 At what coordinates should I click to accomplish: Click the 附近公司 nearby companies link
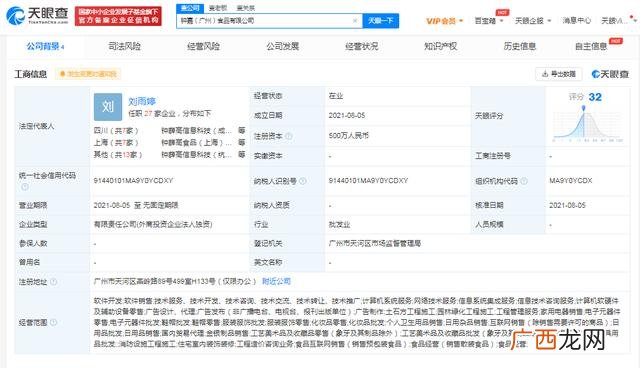[276, 282]
